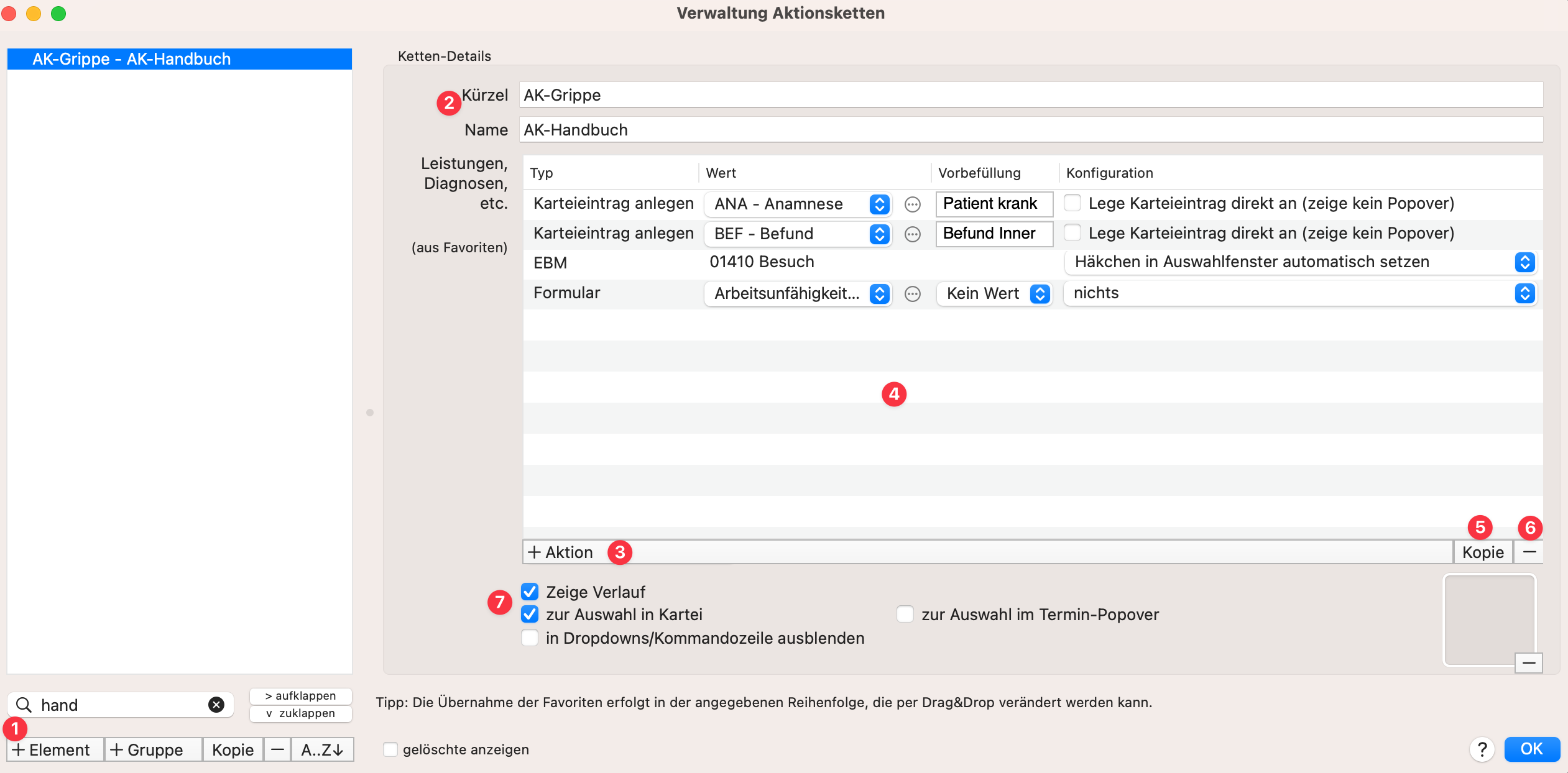The image size is (1568, 773).
Task: Check in Dropdowns/Kommandozeile ausblenden
Action: (530, 638)
